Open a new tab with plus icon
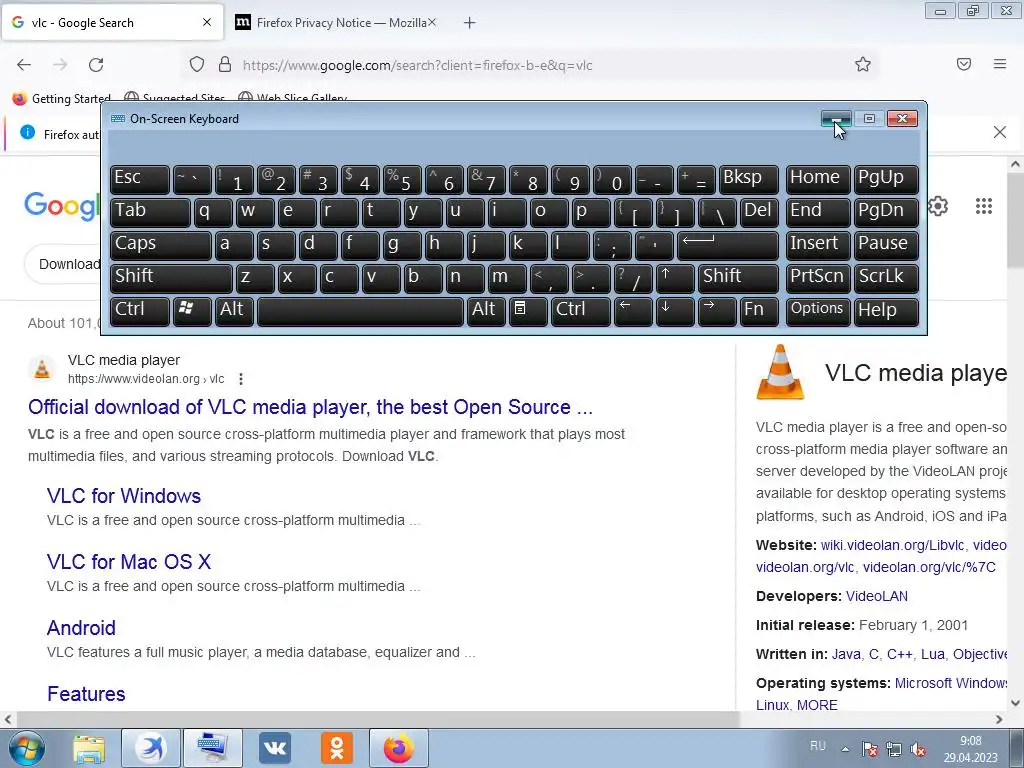 pos(470,23)
